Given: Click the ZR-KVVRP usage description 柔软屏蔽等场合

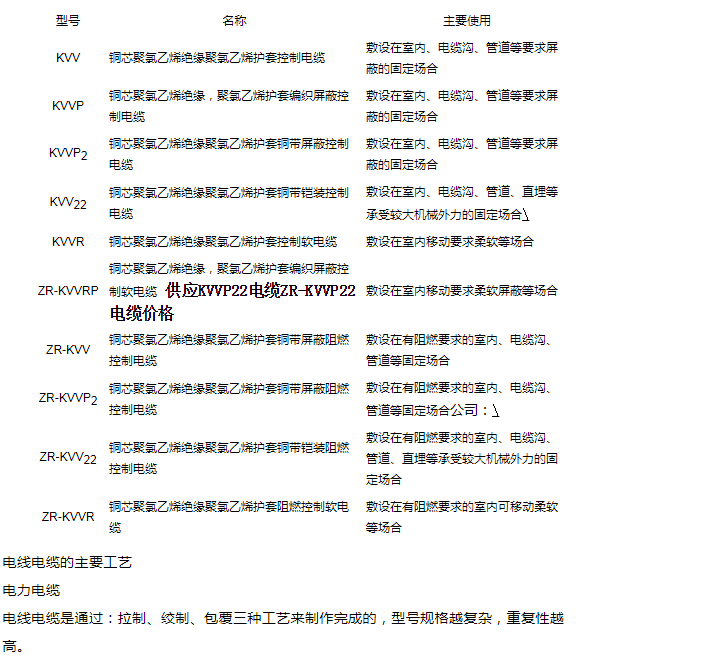Looking at the screenshot, I should click(461, 291).
